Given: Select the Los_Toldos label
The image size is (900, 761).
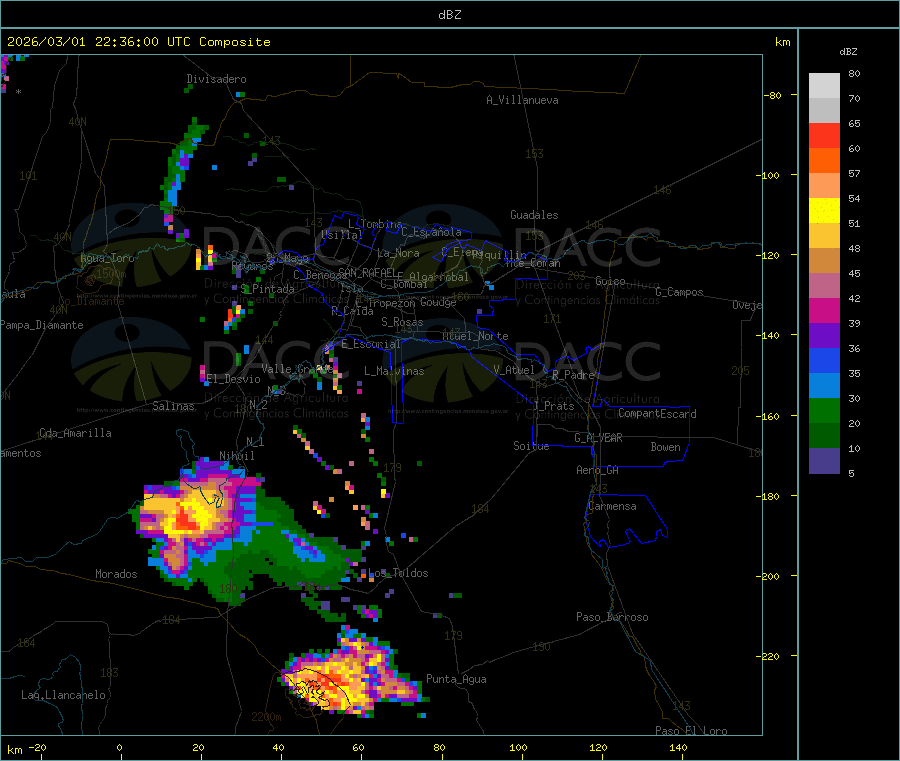Looking at the screenshot, I should (x=398, y=573).
